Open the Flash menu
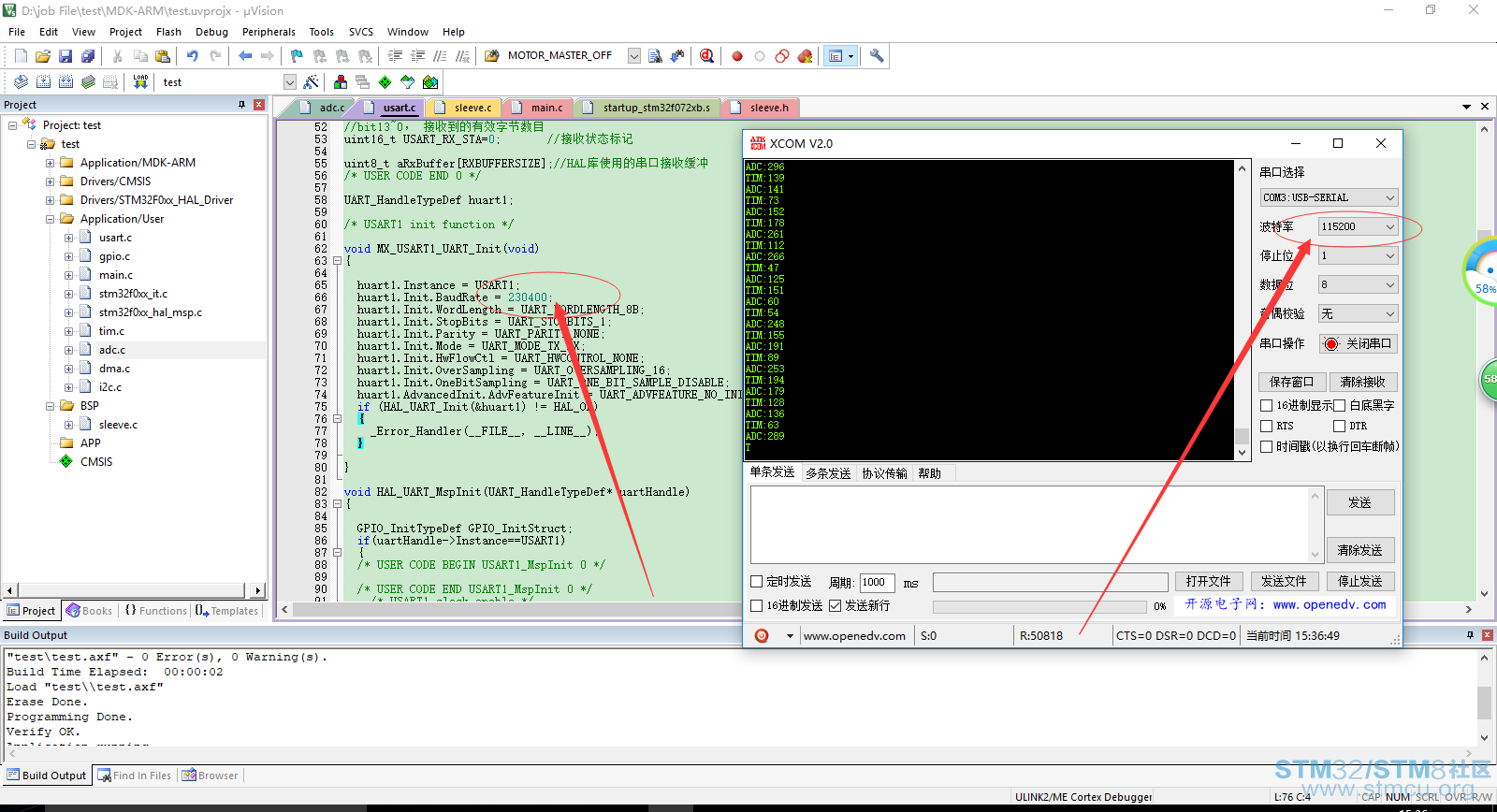1497x812 pixels. point(168,32)
